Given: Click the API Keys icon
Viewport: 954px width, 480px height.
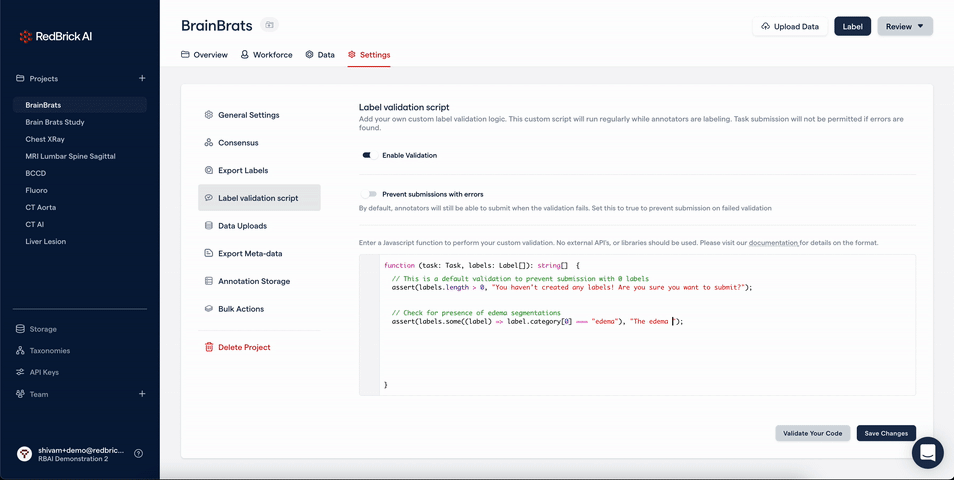Looking at the screenshot, I should pos(20,372).
